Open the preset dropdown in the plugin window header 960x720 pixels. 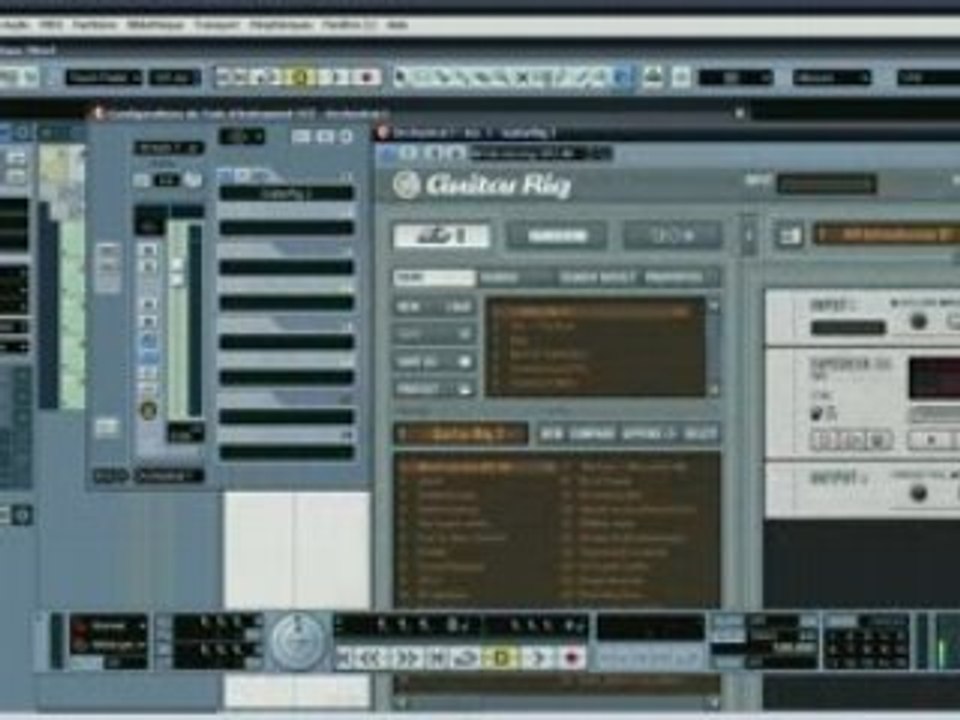coord(541,153)
